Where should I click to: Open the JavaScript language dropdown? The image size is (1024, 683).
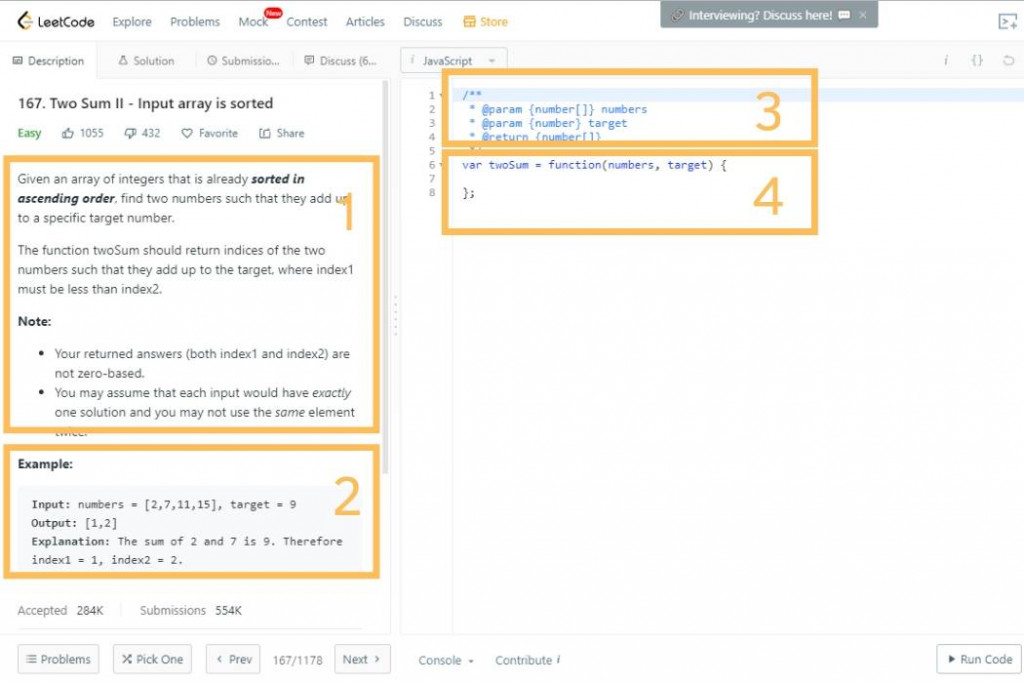coord(453,61)
